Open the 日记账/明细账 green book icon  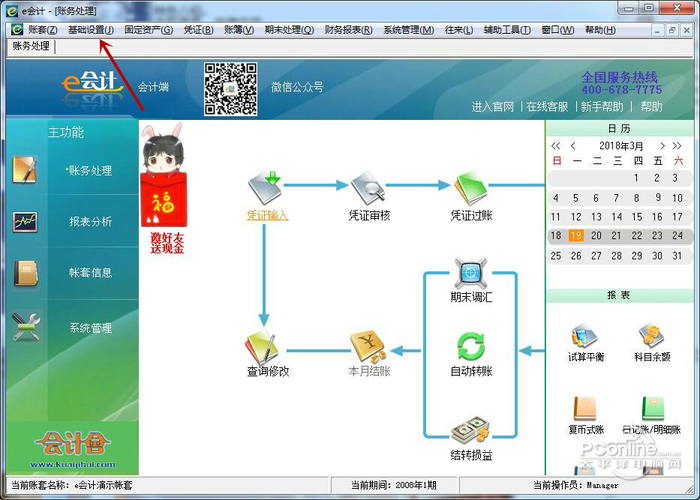point(653,408)
